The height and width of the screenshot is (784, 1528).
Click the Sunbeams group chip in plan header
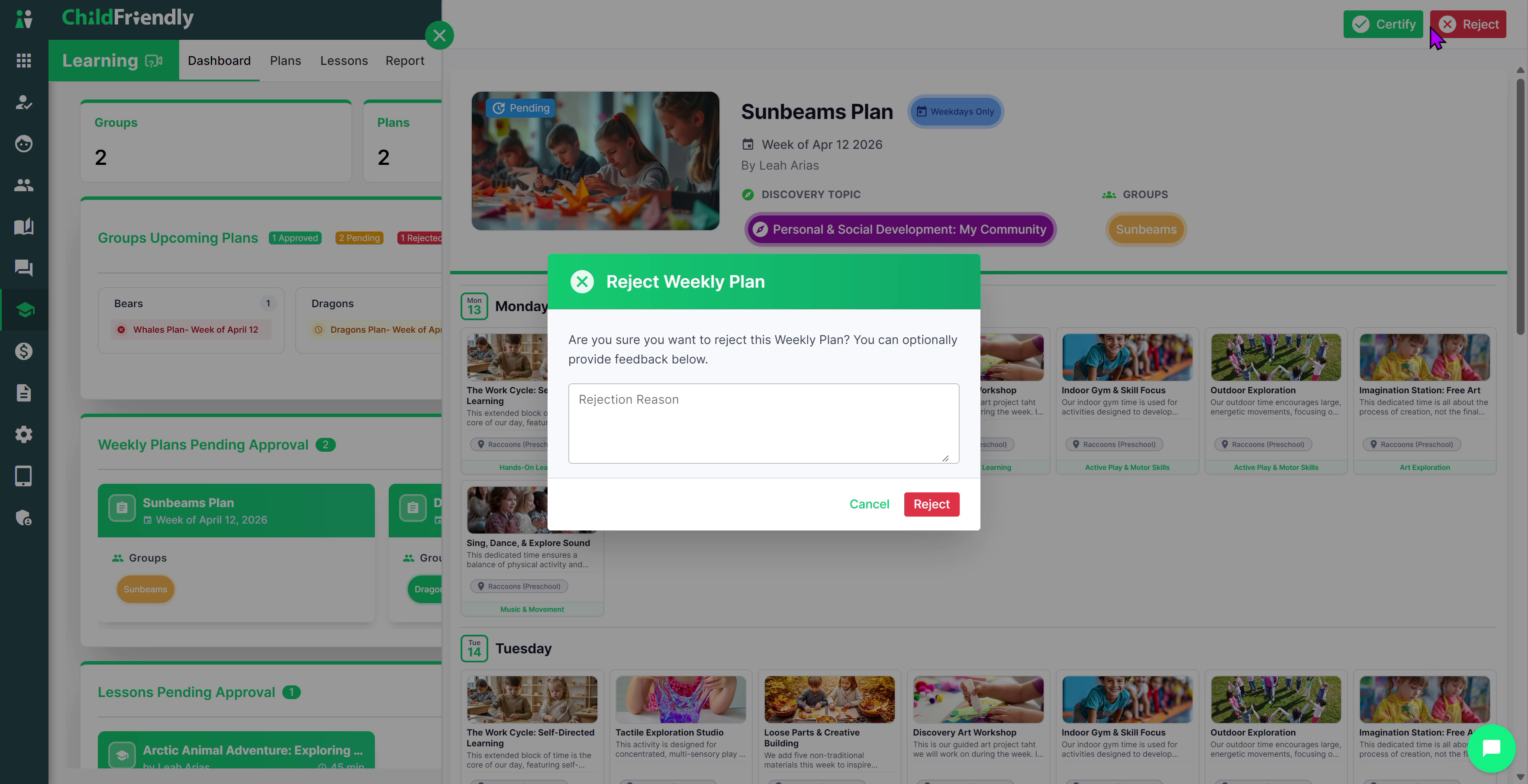pyautogui.click(x=1146, y=229)
